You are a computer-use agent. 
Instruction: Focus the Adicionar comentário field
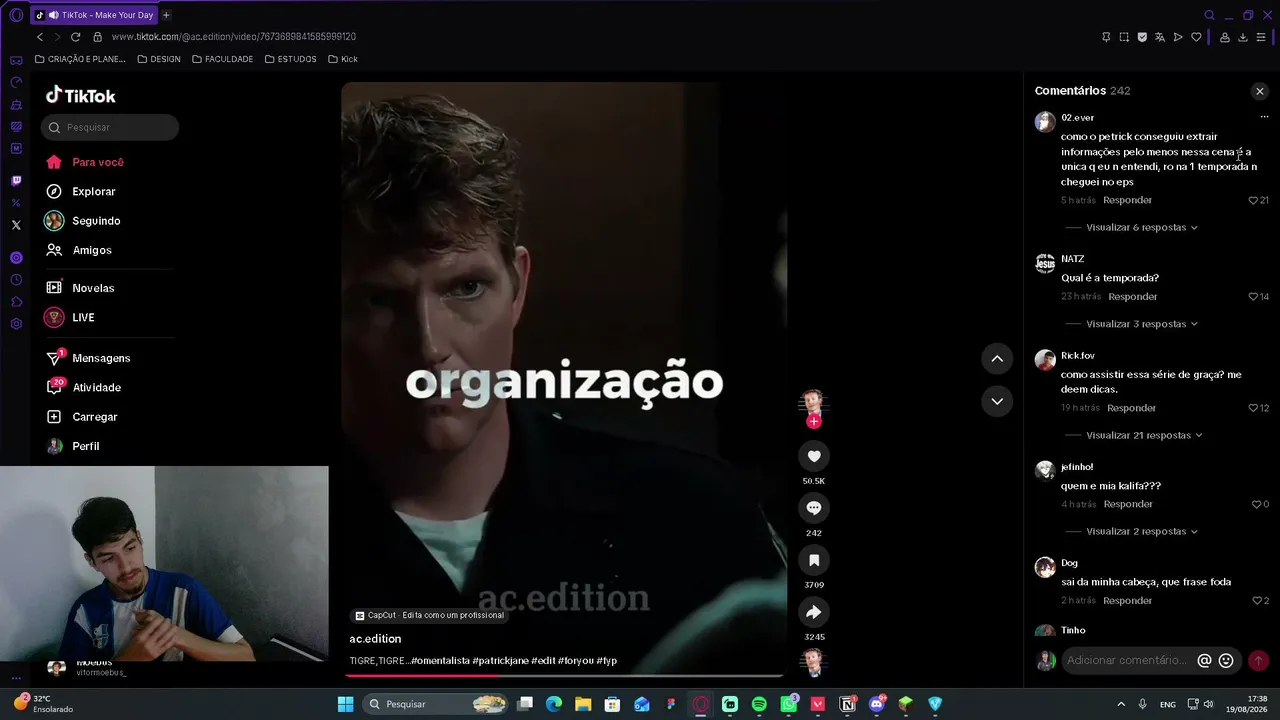pos(1128,660)
